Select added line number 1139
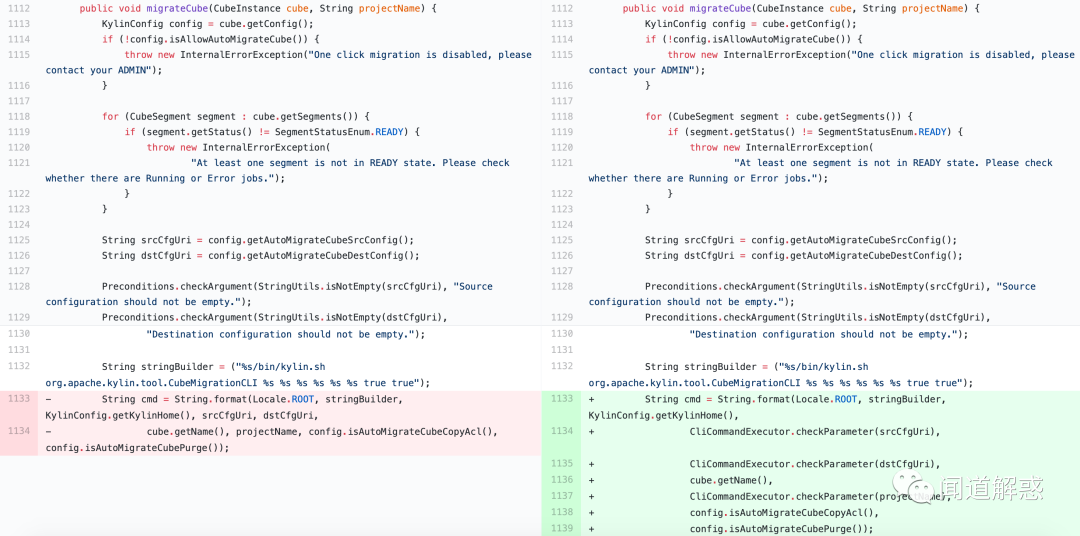 pos(562,528)
